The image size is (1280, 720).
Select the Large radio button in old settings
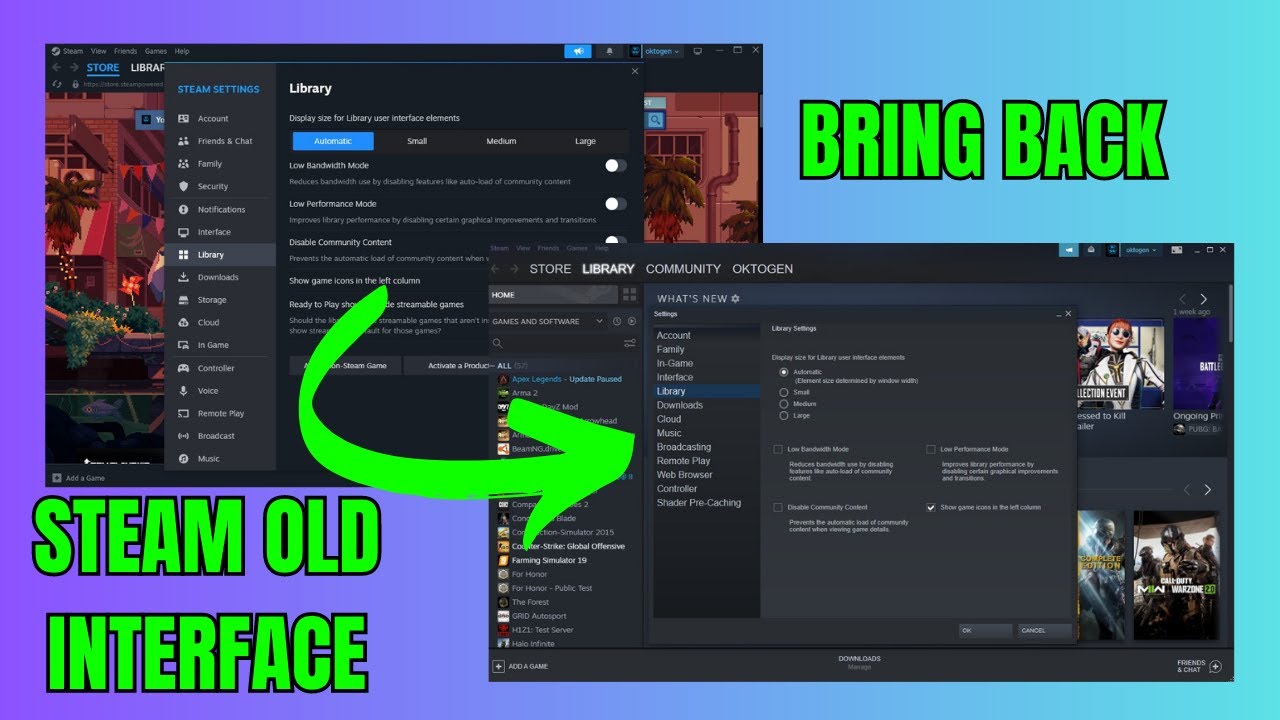784,415
